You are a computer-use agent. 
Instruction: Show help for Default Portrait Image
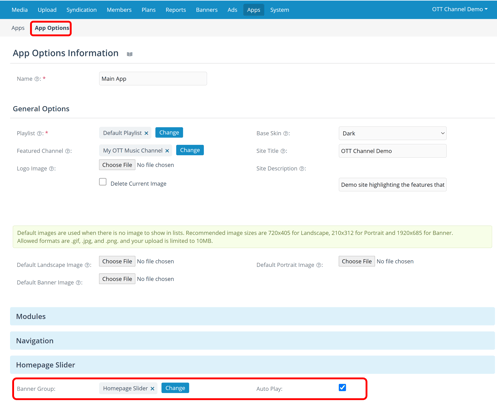[319, 265]
